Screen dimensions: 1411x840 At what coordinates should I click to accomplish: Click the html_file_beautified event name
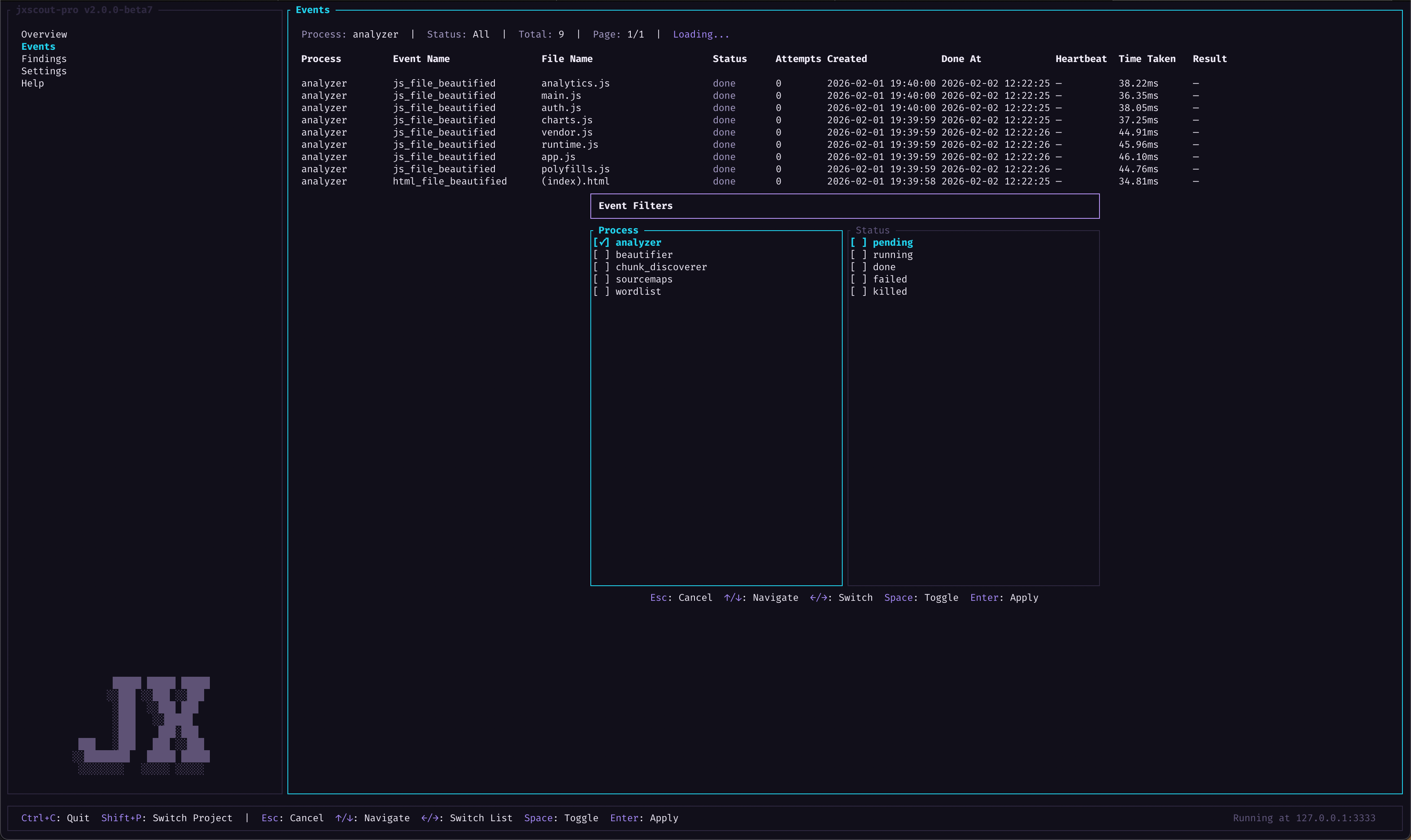(x=450, y=182)
